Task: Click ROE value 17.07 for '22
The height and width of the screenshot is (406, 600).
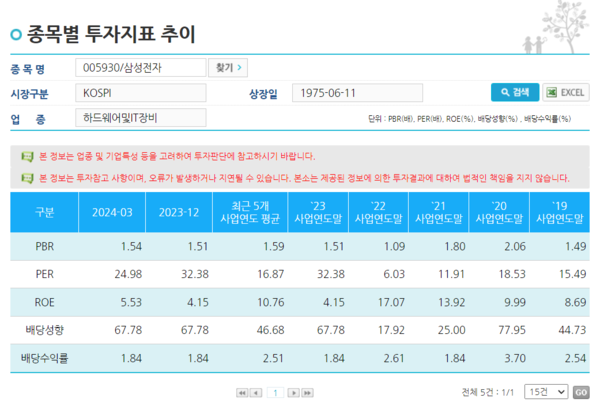Action: 391,302
